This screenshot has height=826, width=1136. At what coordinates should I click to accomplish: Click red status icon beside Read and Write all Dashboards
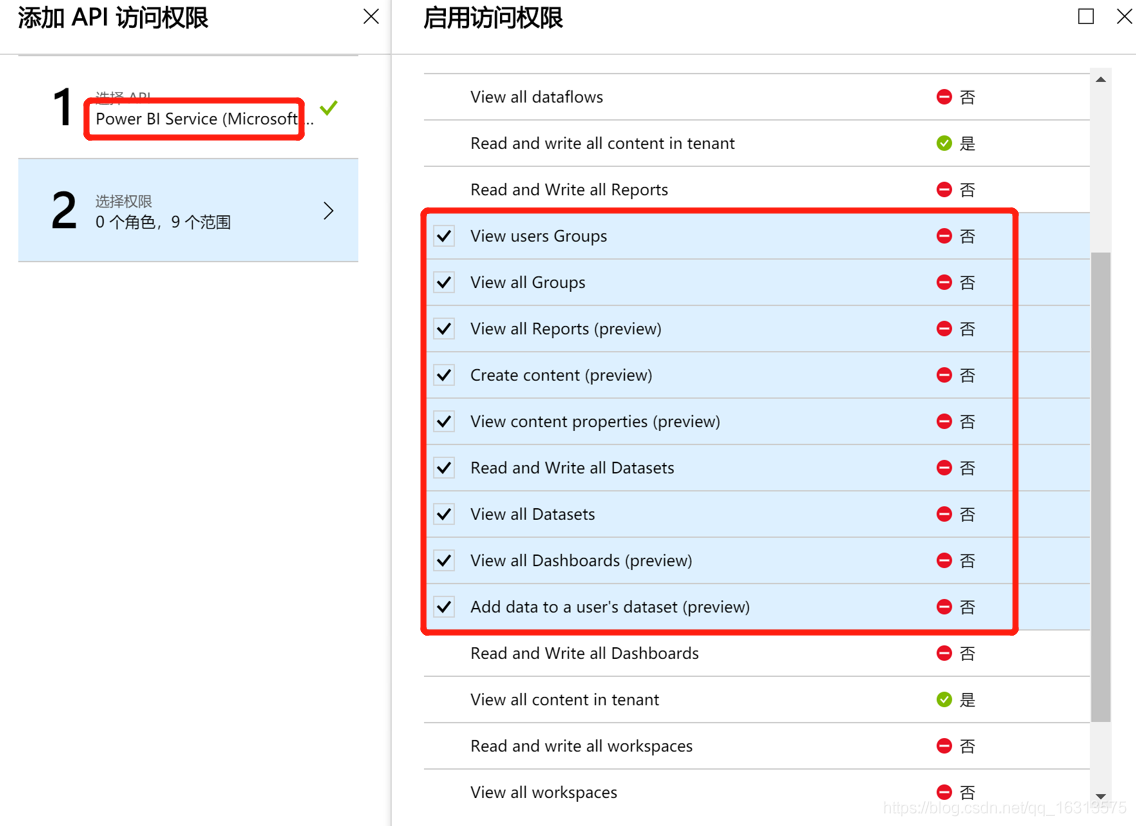[x=944, y=653]
